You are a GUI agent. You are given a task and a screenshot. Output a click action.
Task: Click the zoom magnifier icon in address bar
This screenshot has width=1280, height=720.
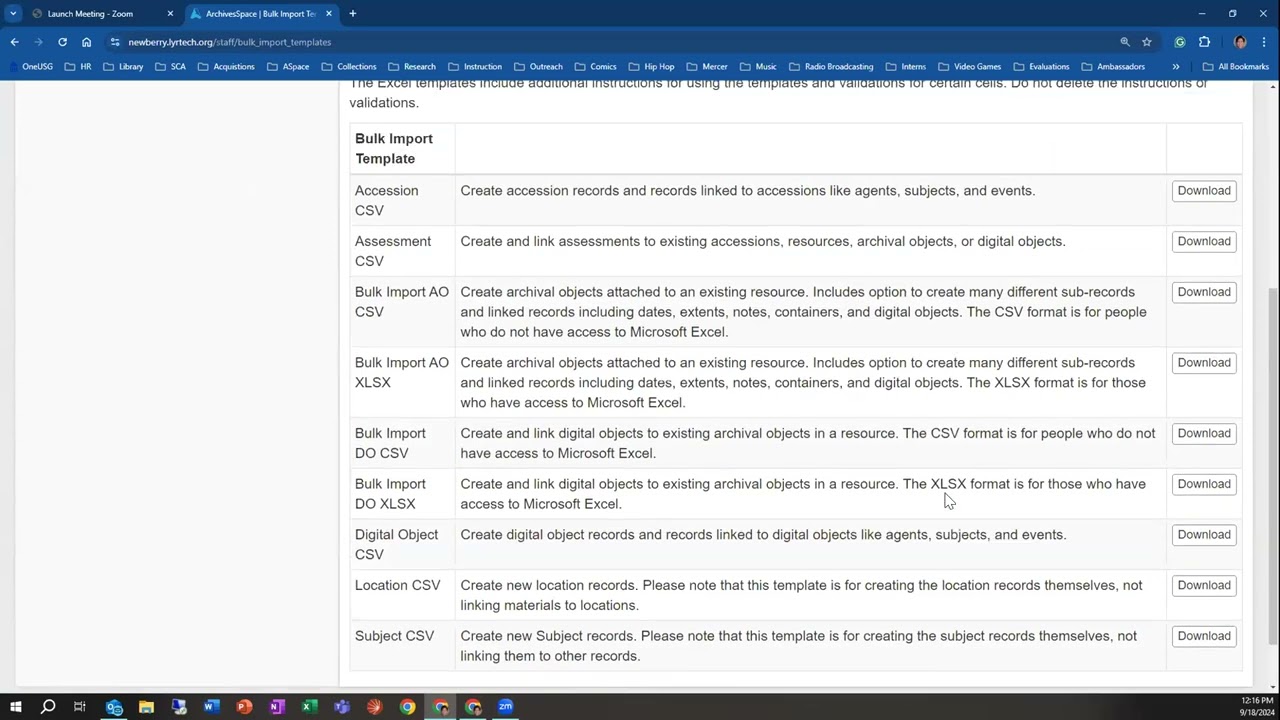1125,42
